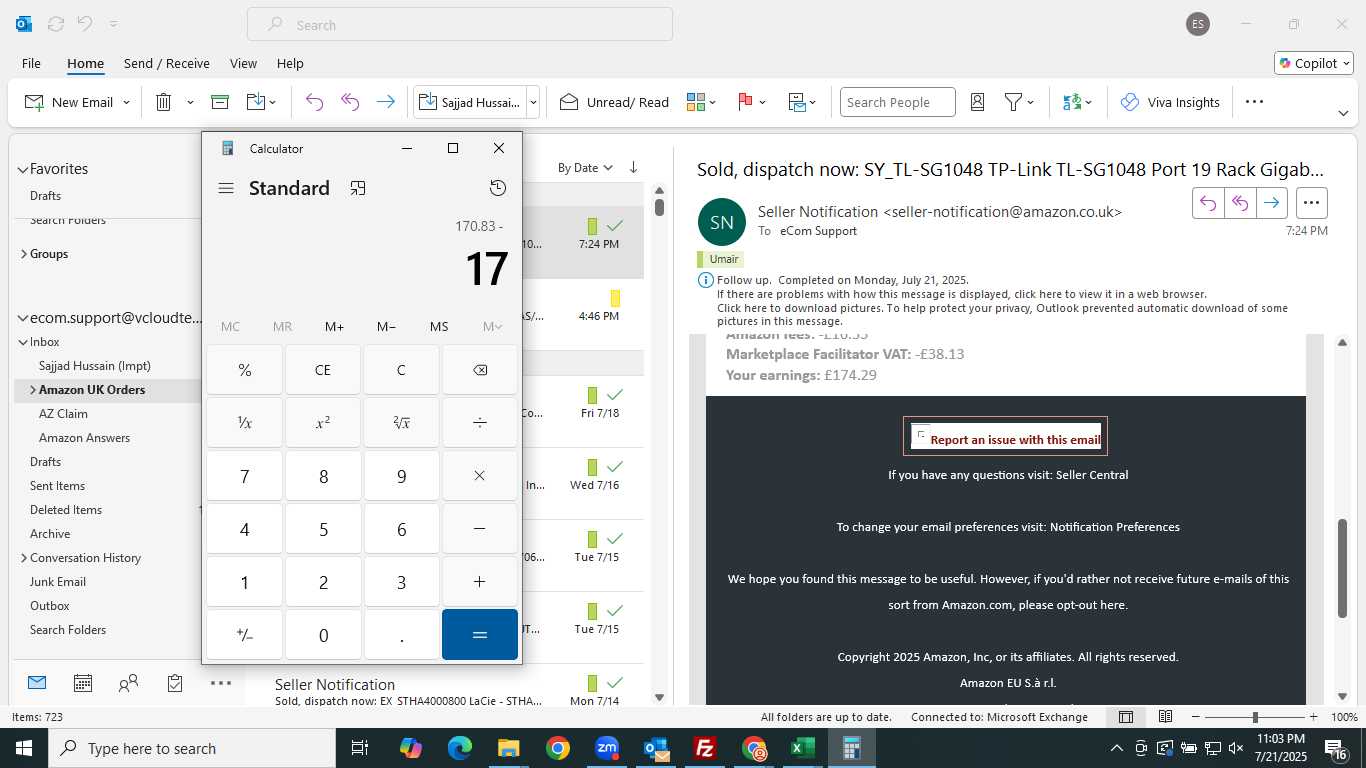Click Zoom app in taskbar
Viewport: 1366px width, 768px height.
point(607,748)
